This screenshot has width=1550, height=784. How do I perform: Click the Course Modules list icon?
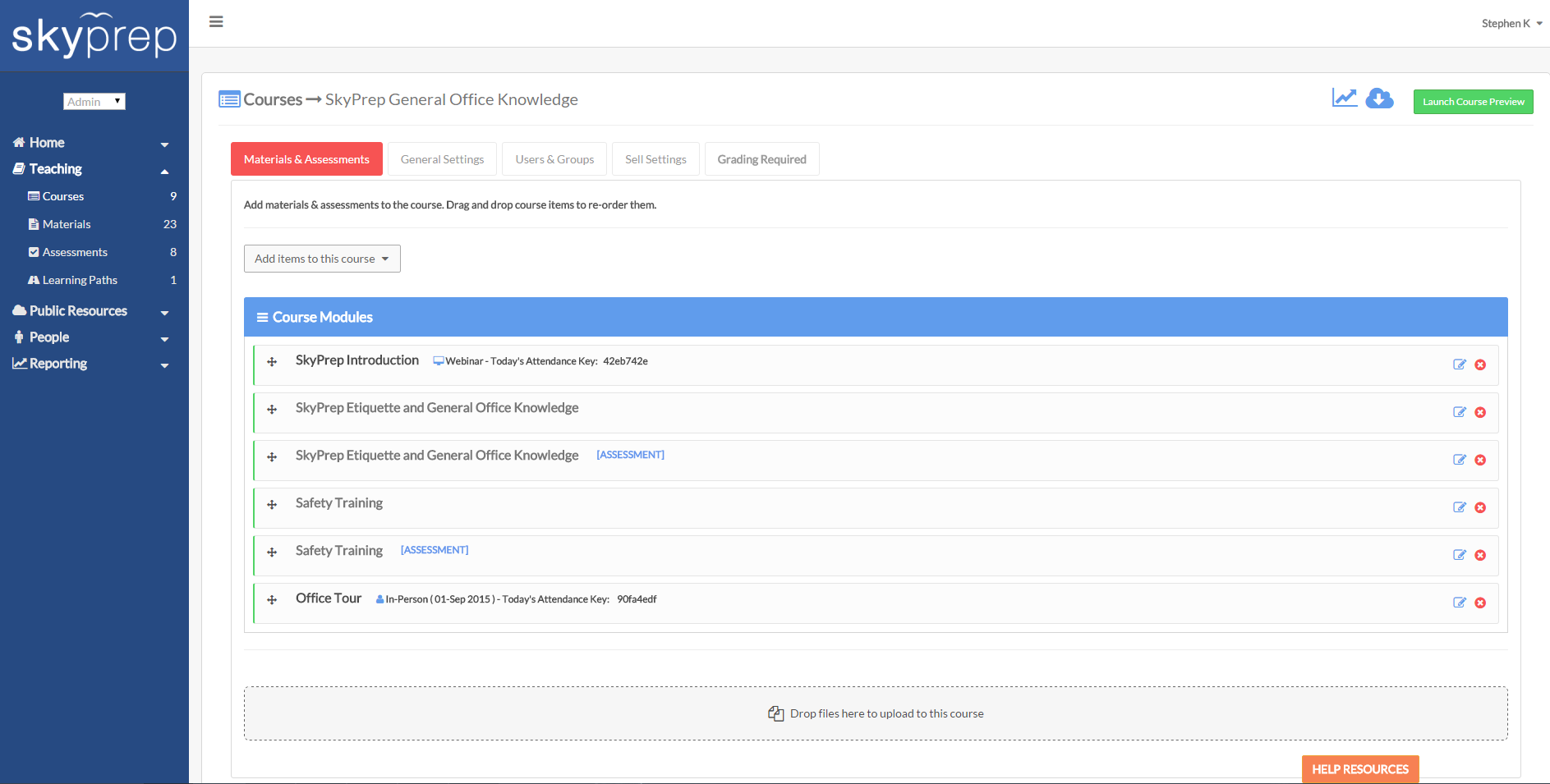point(263,318)
